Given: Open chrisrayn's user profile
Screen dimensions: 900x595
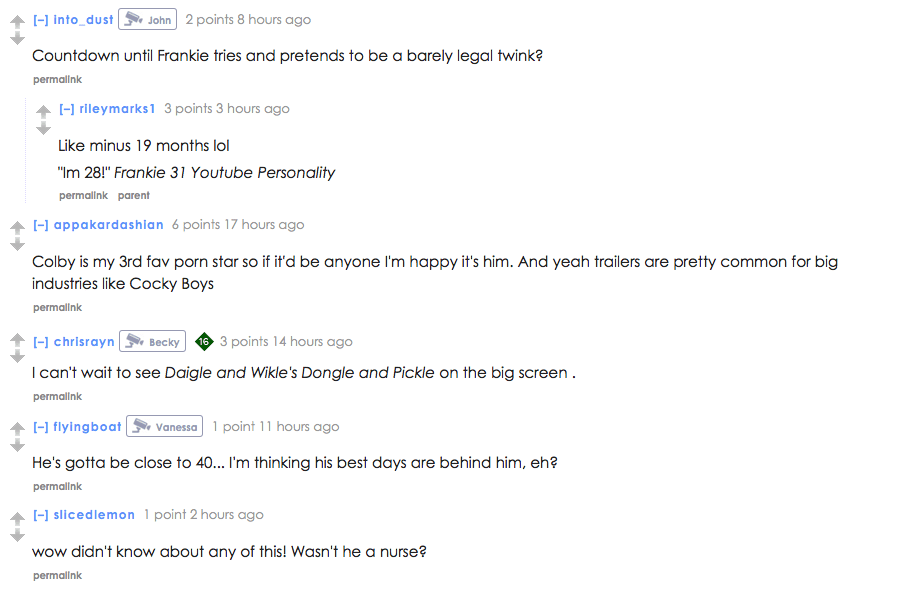Looking at the screenshot, I should coord(84,341).
